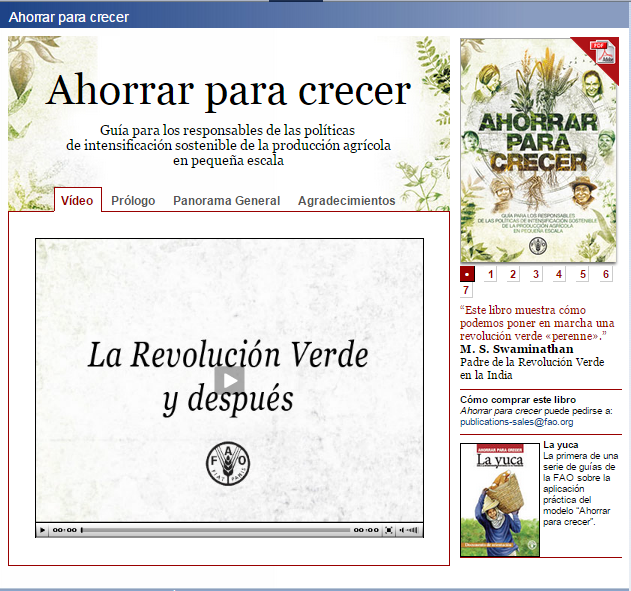The image size is (631, 591).
Task: Go to chapter 7 page button
Action: (466, 290)
